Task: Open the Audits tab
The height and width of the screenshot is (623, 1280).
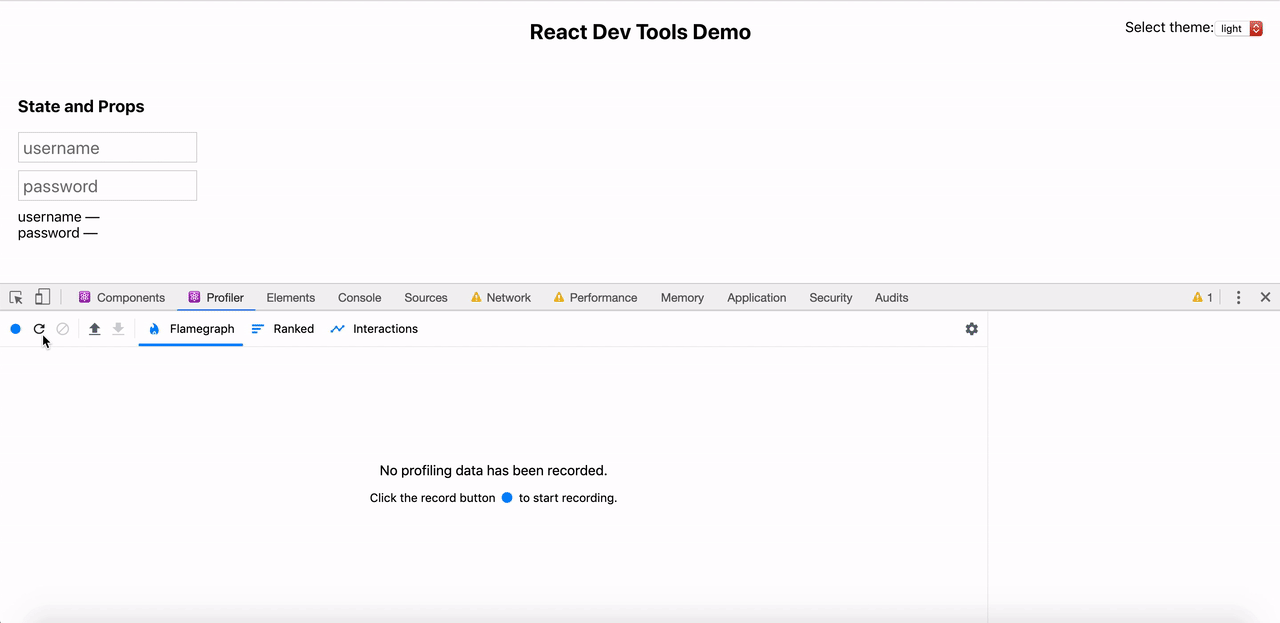Action: 892,298
